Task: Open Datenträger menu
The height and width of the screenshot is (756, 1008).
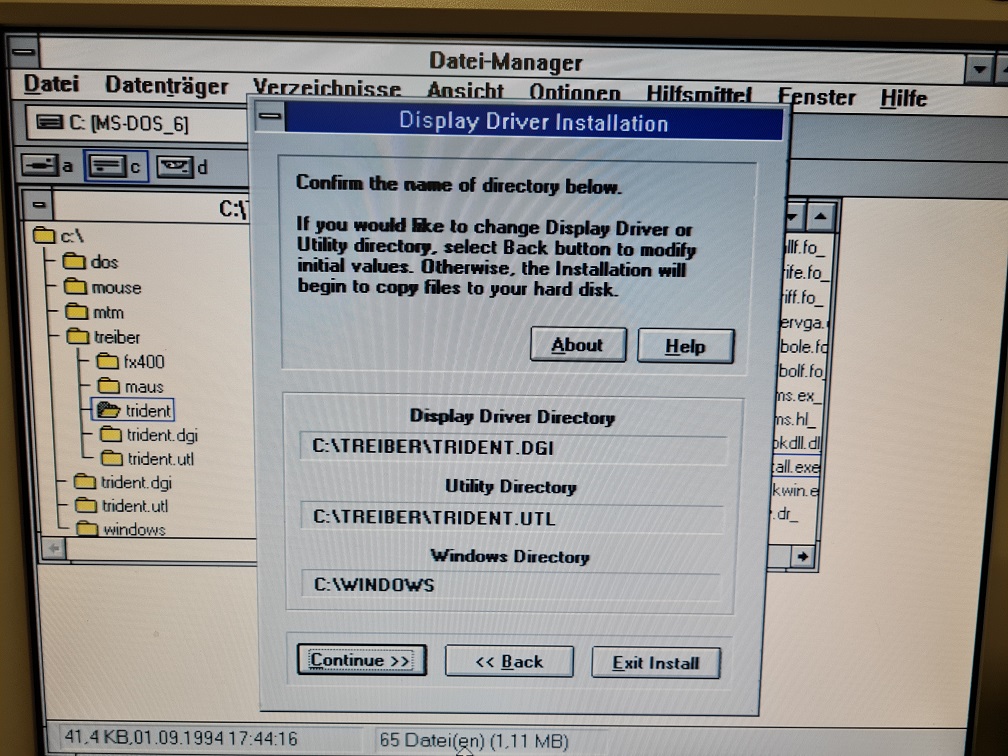Action: (166, 86)
